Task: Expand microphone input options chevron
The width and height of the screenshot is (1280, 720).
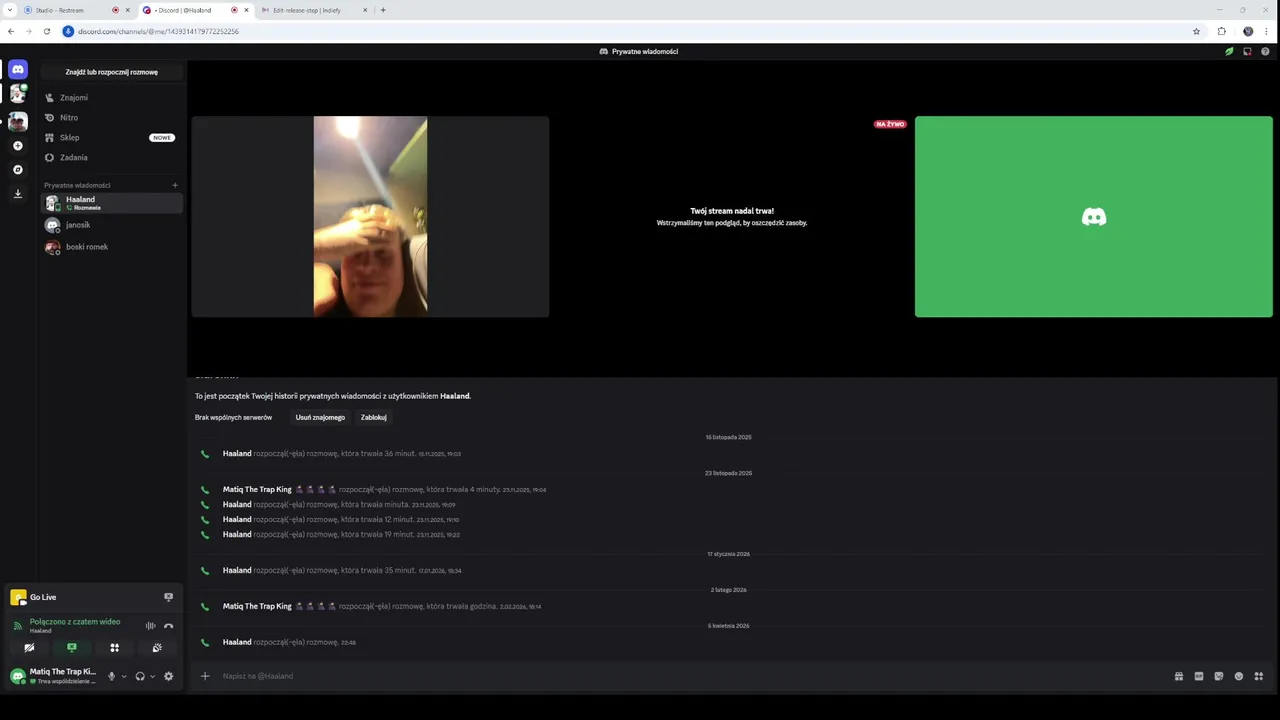Action: pos(124,676)
